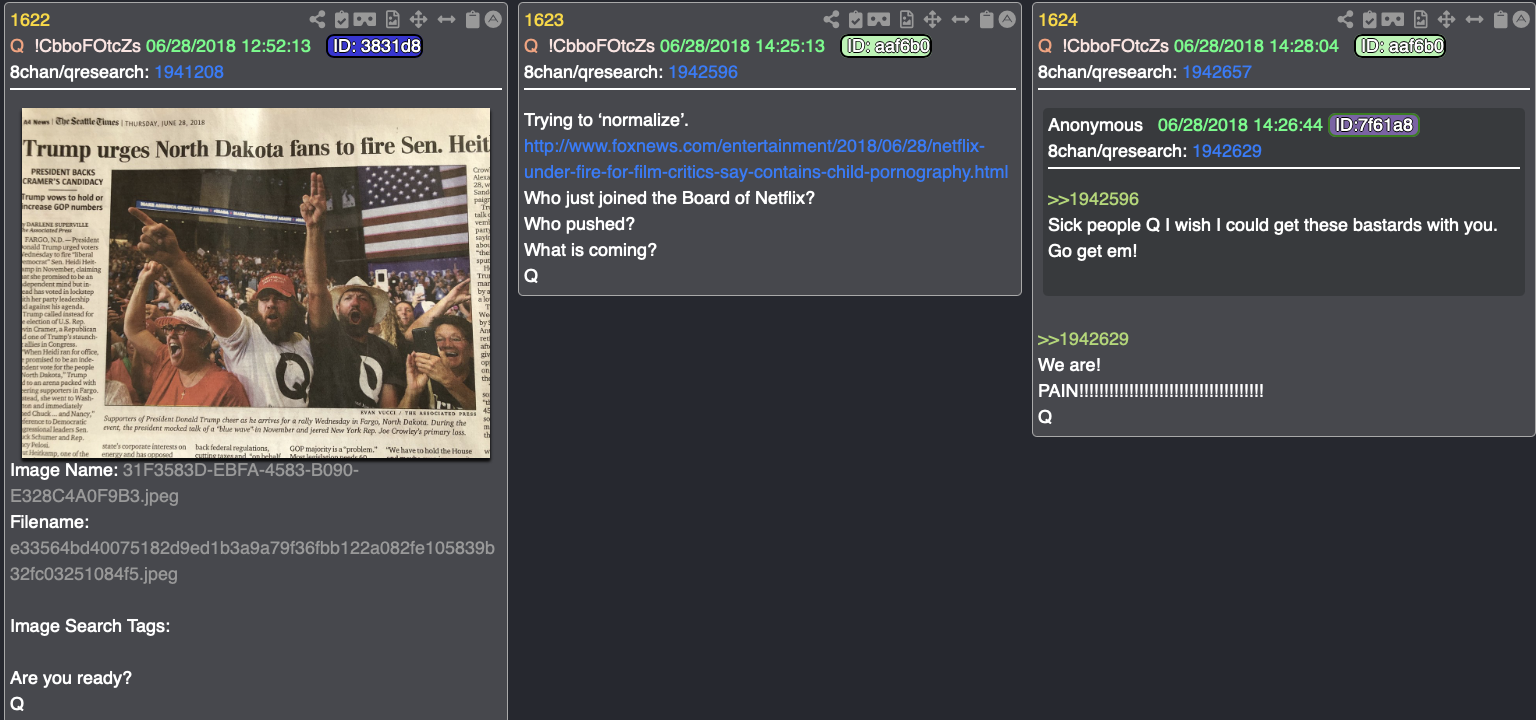Screen dimensions: 1536x720
Task: Toggle user ID 3831d8 badge
Action: [374, 46]
